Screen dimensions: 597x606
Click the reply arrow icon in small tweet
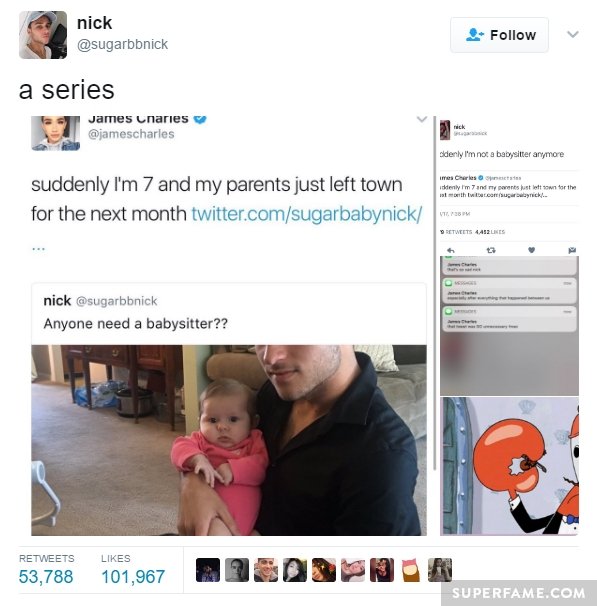pyautogui.click(x=451, y=250)
